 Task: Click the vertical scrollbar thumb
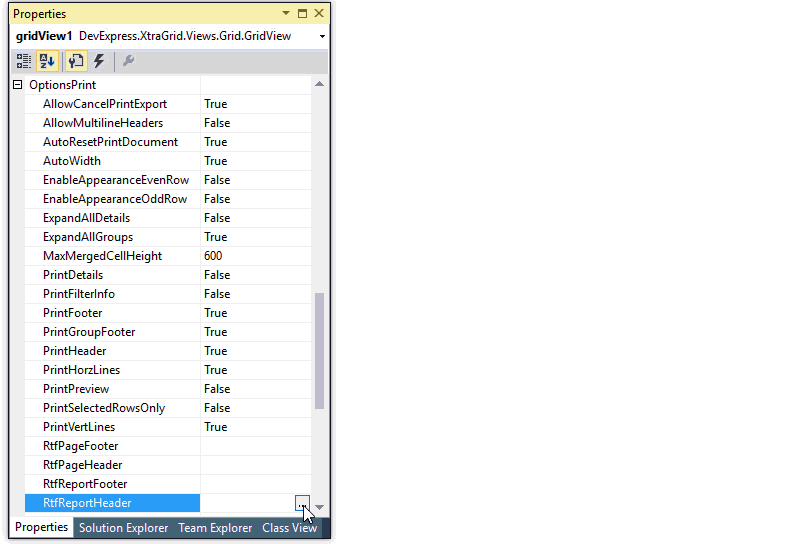click(x=319, y=351)
